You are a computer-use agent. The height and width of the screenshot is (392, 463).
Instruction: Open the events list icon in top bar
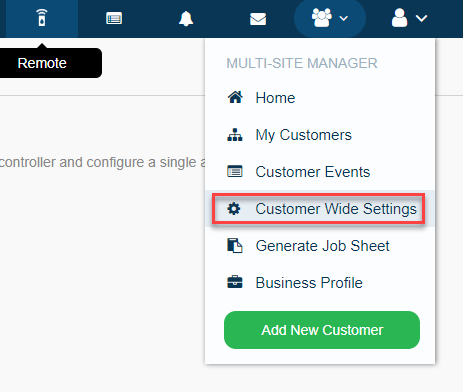(114, 18)
